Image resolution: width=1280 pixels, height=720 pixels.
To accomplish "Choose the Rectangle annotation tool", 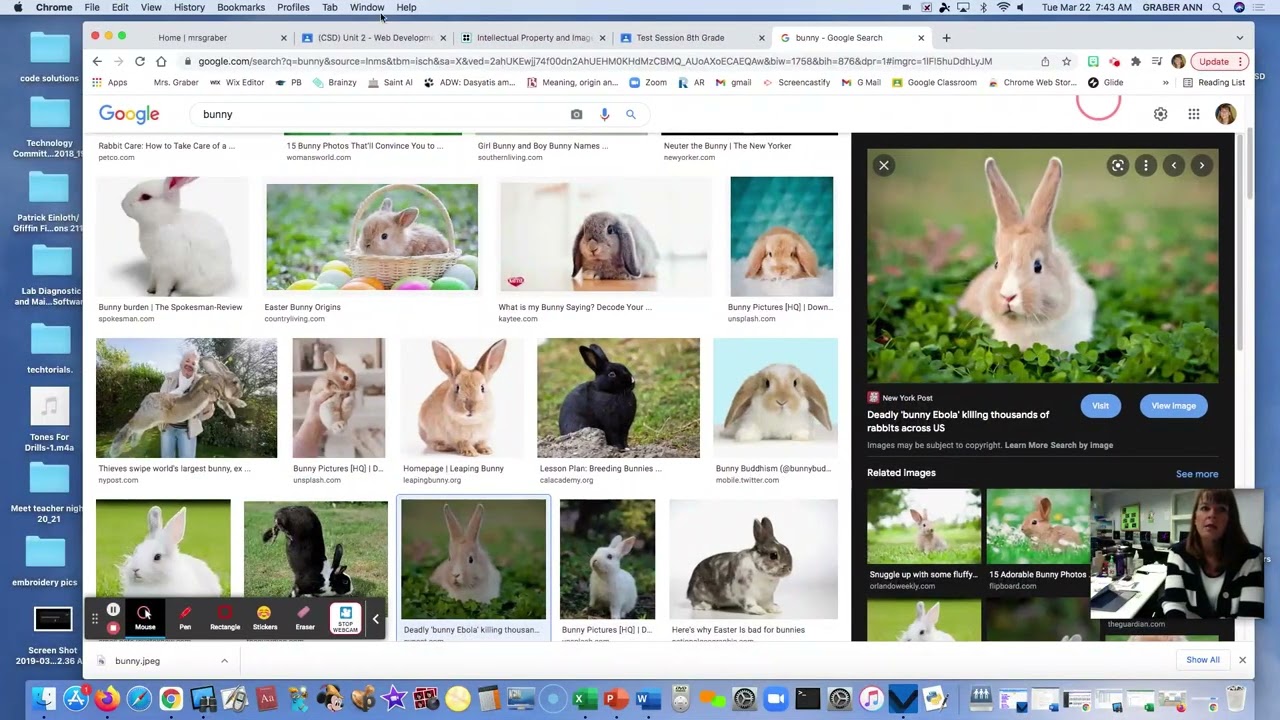I will [x=225, y=618].
